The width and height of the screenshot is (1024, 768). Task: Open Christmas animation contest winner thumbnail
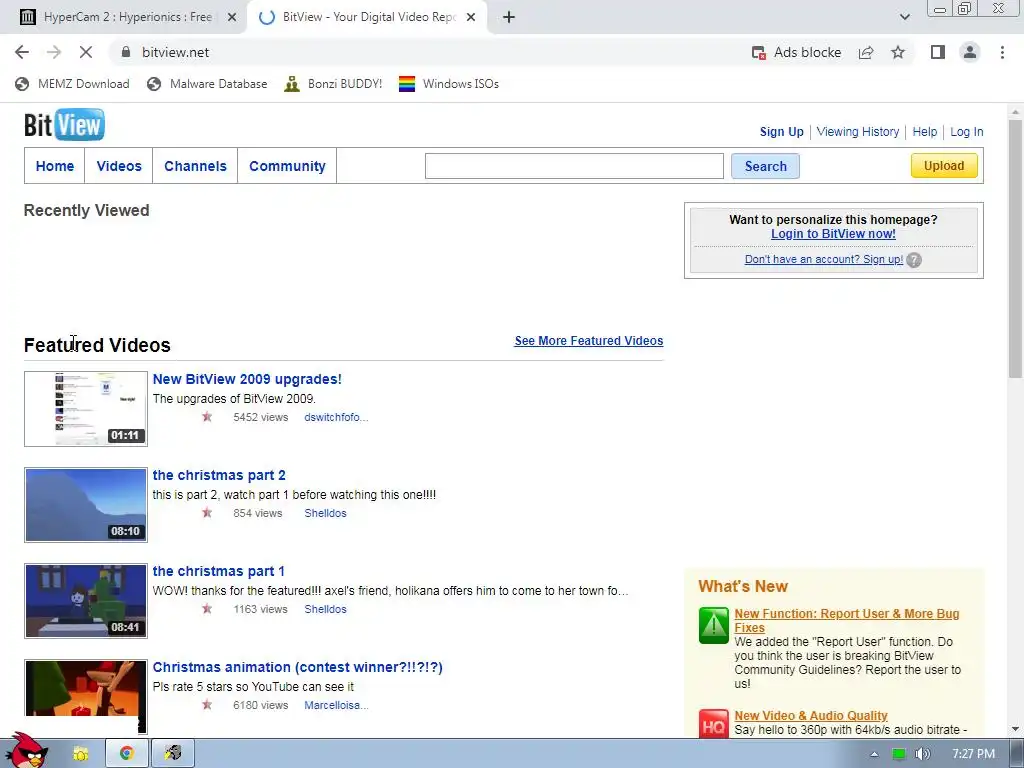86,696
